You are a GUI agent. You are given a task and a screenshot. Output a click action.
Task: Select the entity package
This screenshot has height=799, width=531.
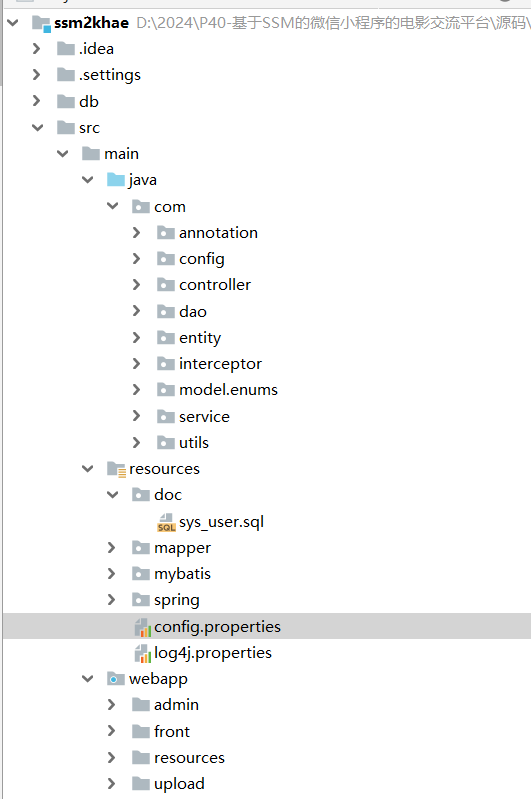[x=200, y=338]
